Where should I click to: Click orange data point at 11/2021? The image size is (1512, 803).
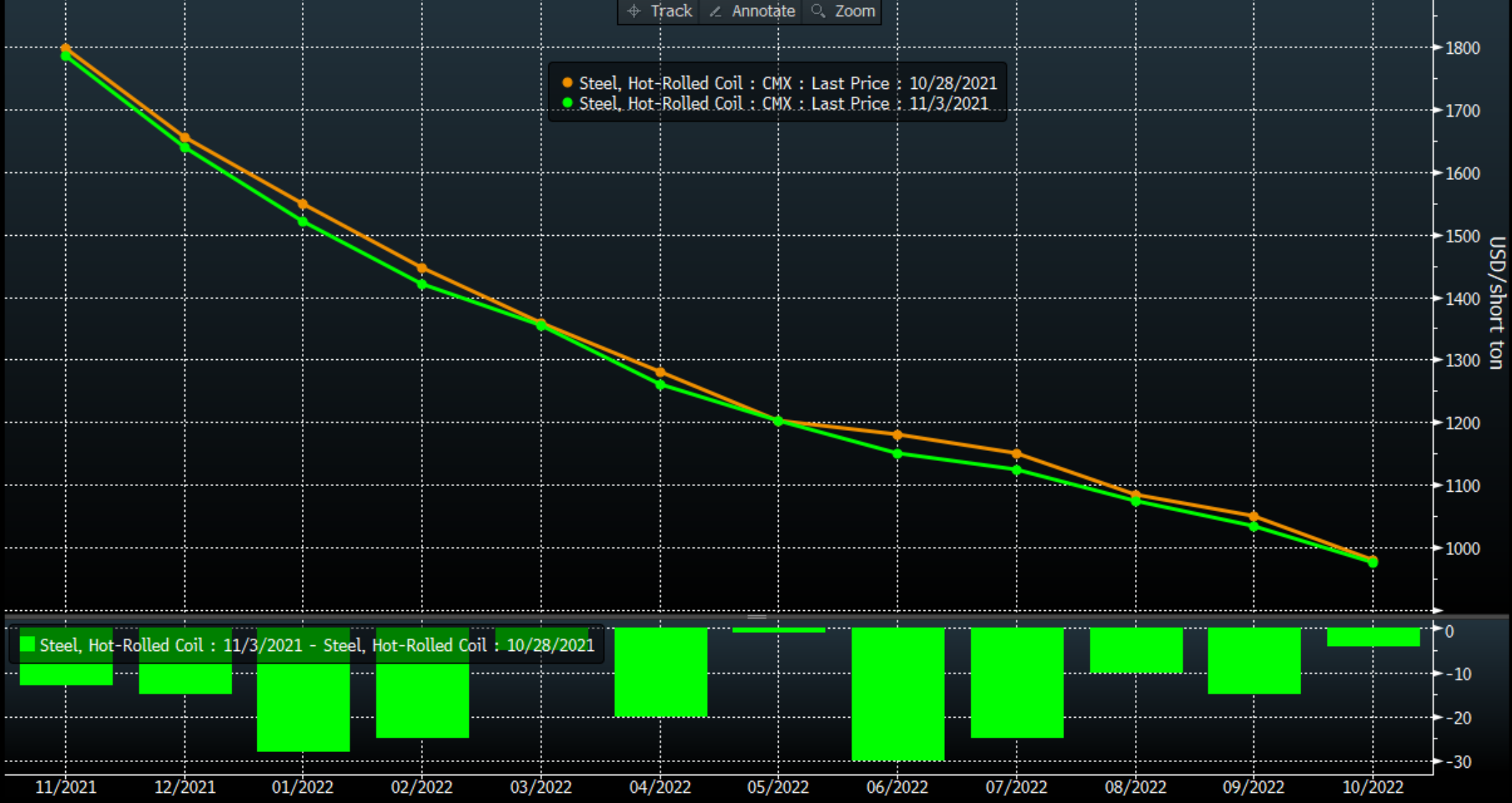coord(66,48)
